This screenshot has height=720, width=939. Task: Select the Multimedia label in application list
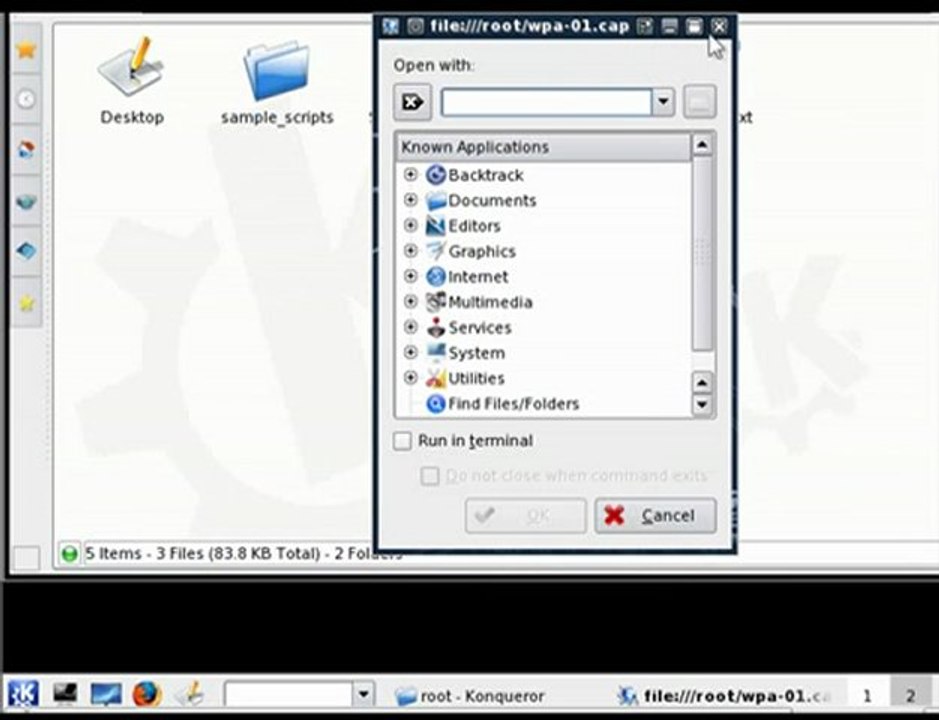490,302
